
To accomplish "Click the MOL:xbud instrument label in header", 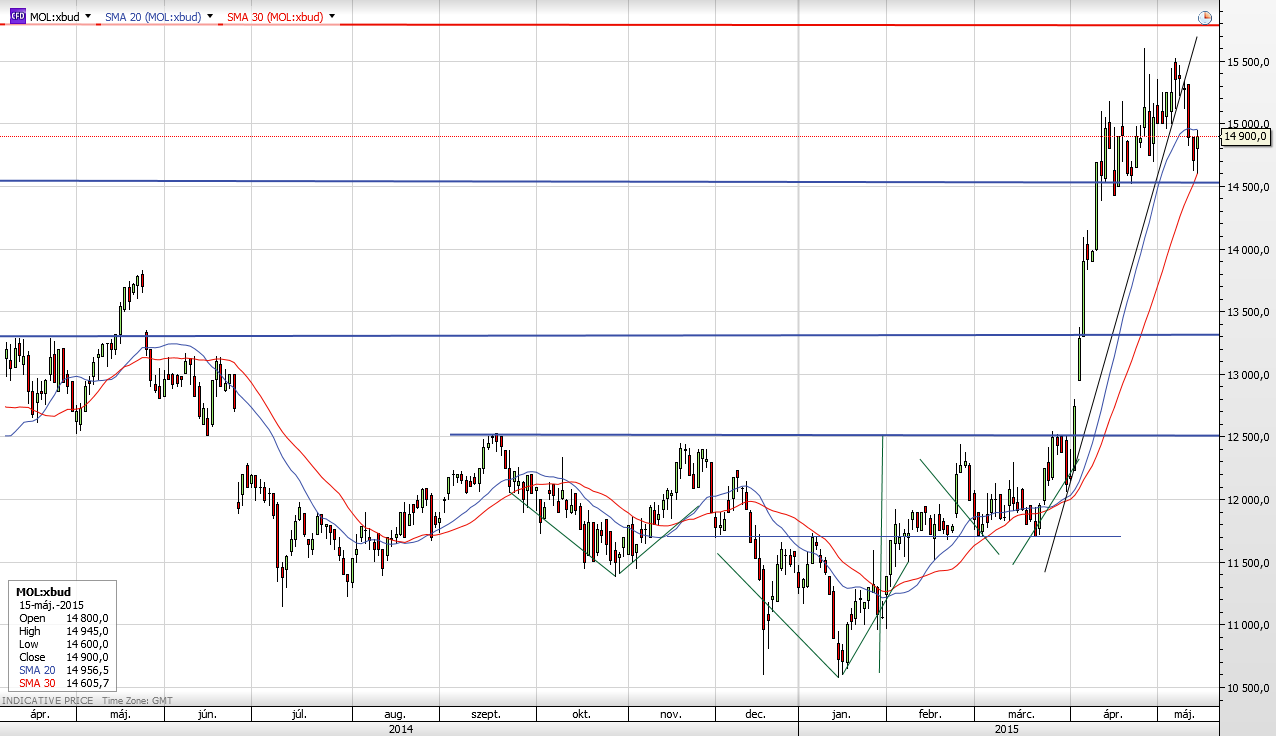I will pos(54,17).
